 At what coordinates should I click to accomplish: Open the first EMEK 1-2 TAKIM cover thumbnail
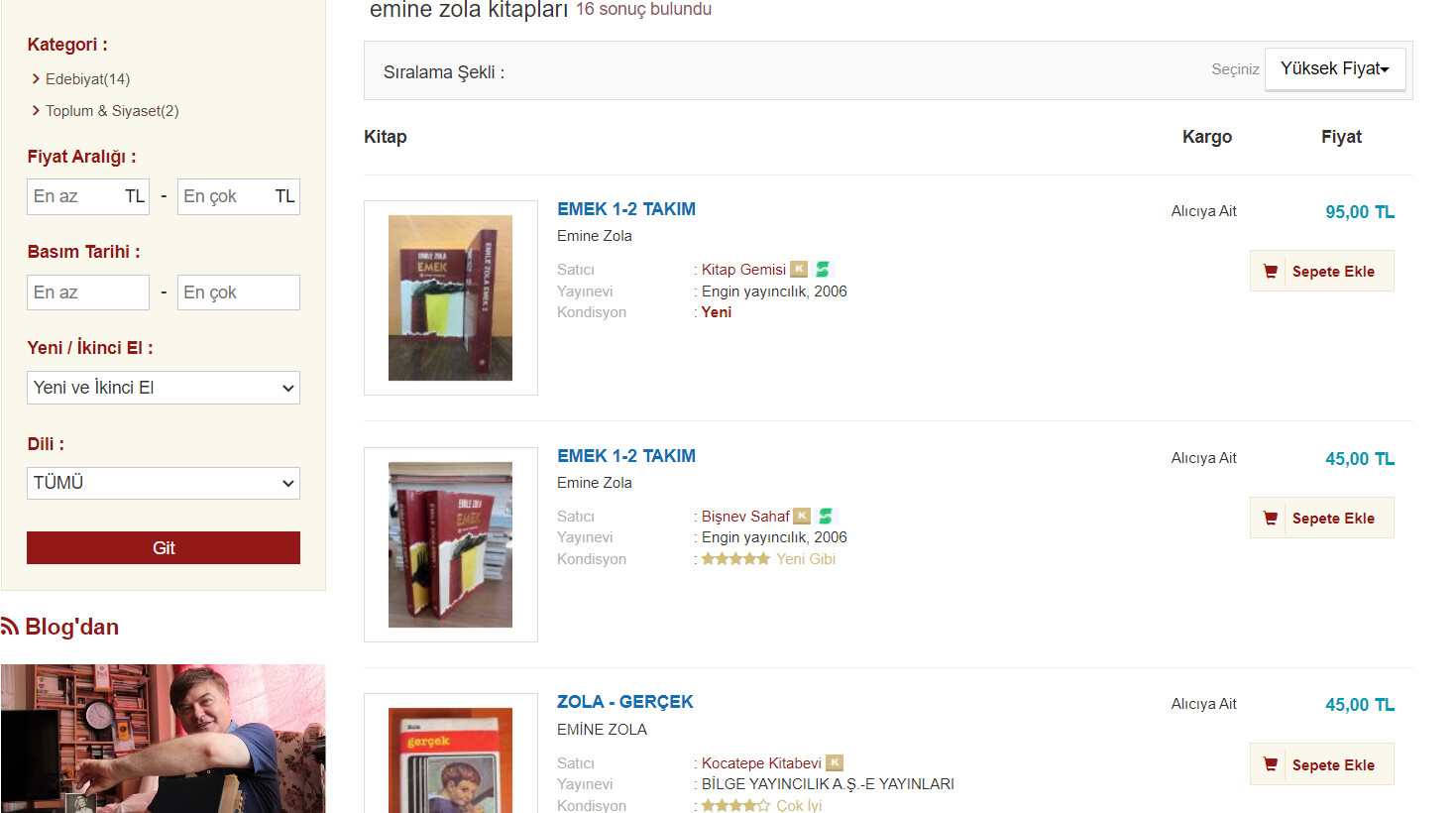coord(451,297)
